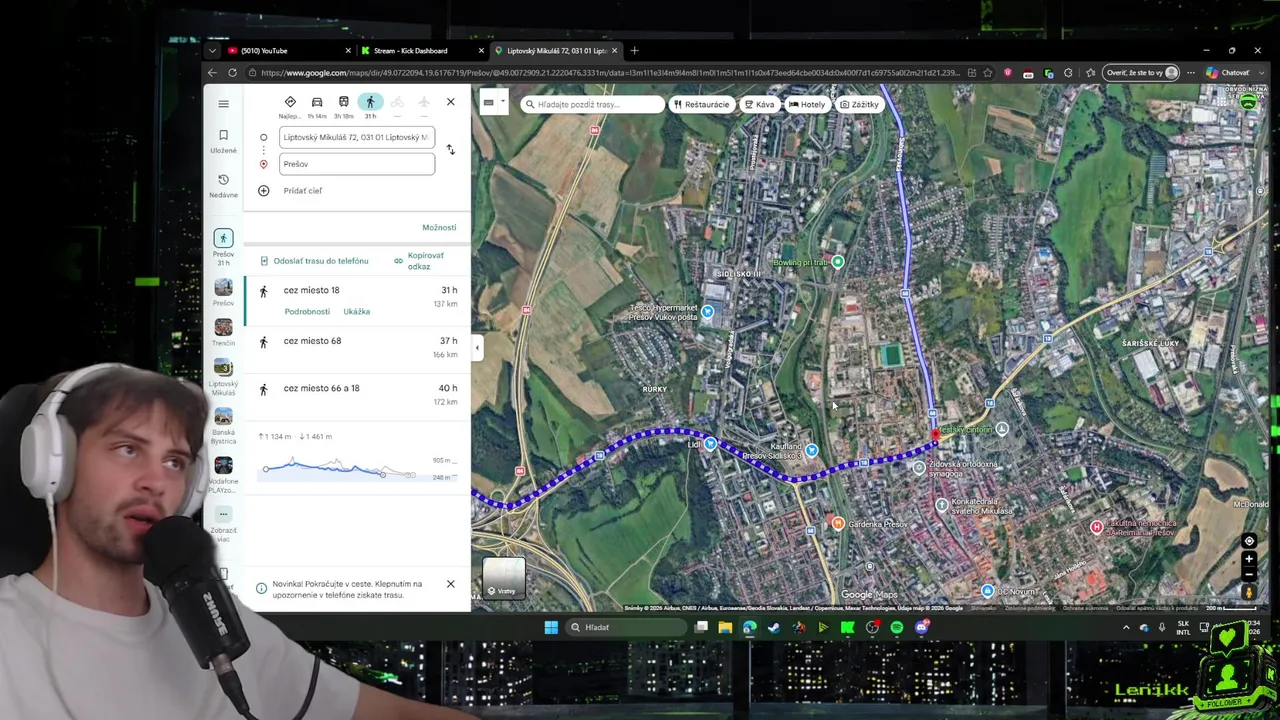Copy link with Kopírovať odkaz

418,261
